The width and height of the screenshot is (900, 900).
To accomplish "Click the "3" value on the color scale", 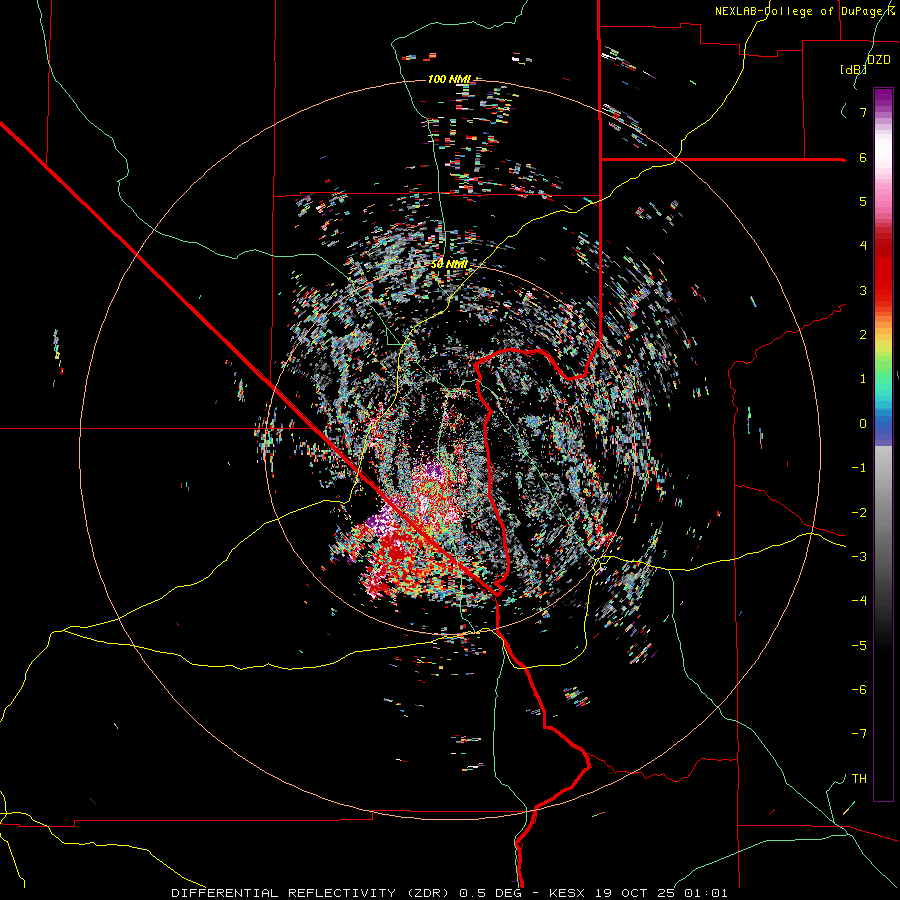I will pos(863,290).
